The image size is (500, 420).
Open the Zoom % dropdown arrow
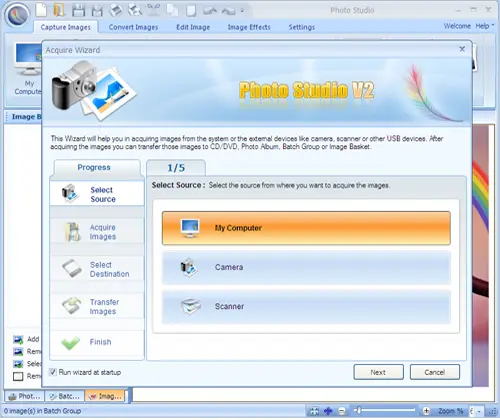[479, 411]
